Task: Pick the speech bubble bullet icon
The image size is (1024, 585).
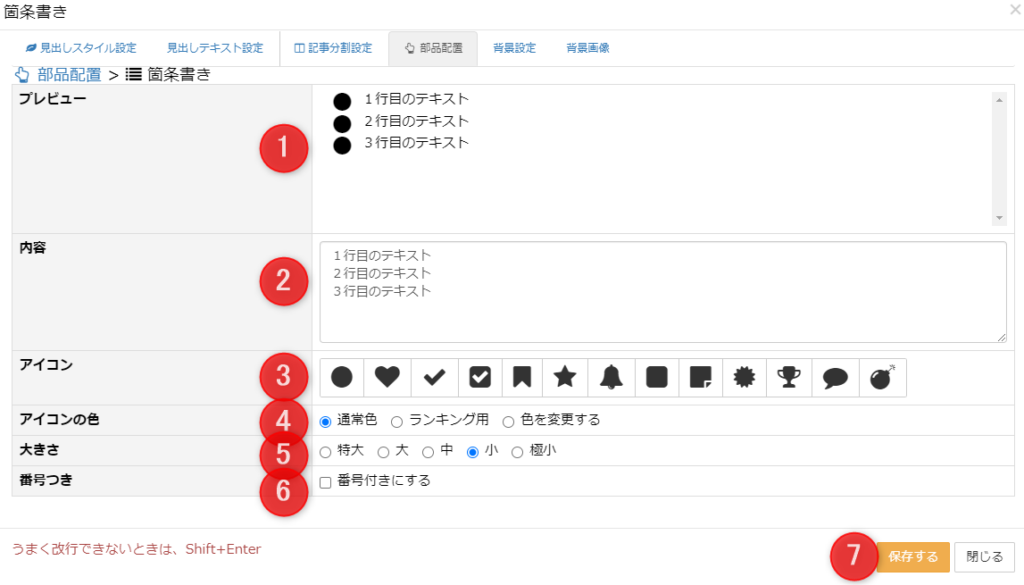Action: pos(835,377)
